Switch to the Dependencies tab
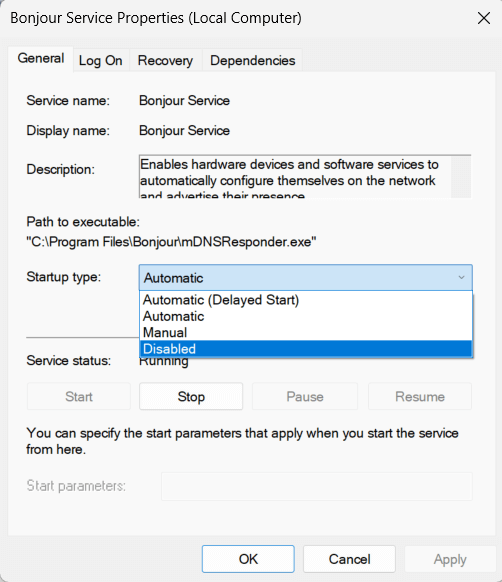 [252, 61]
